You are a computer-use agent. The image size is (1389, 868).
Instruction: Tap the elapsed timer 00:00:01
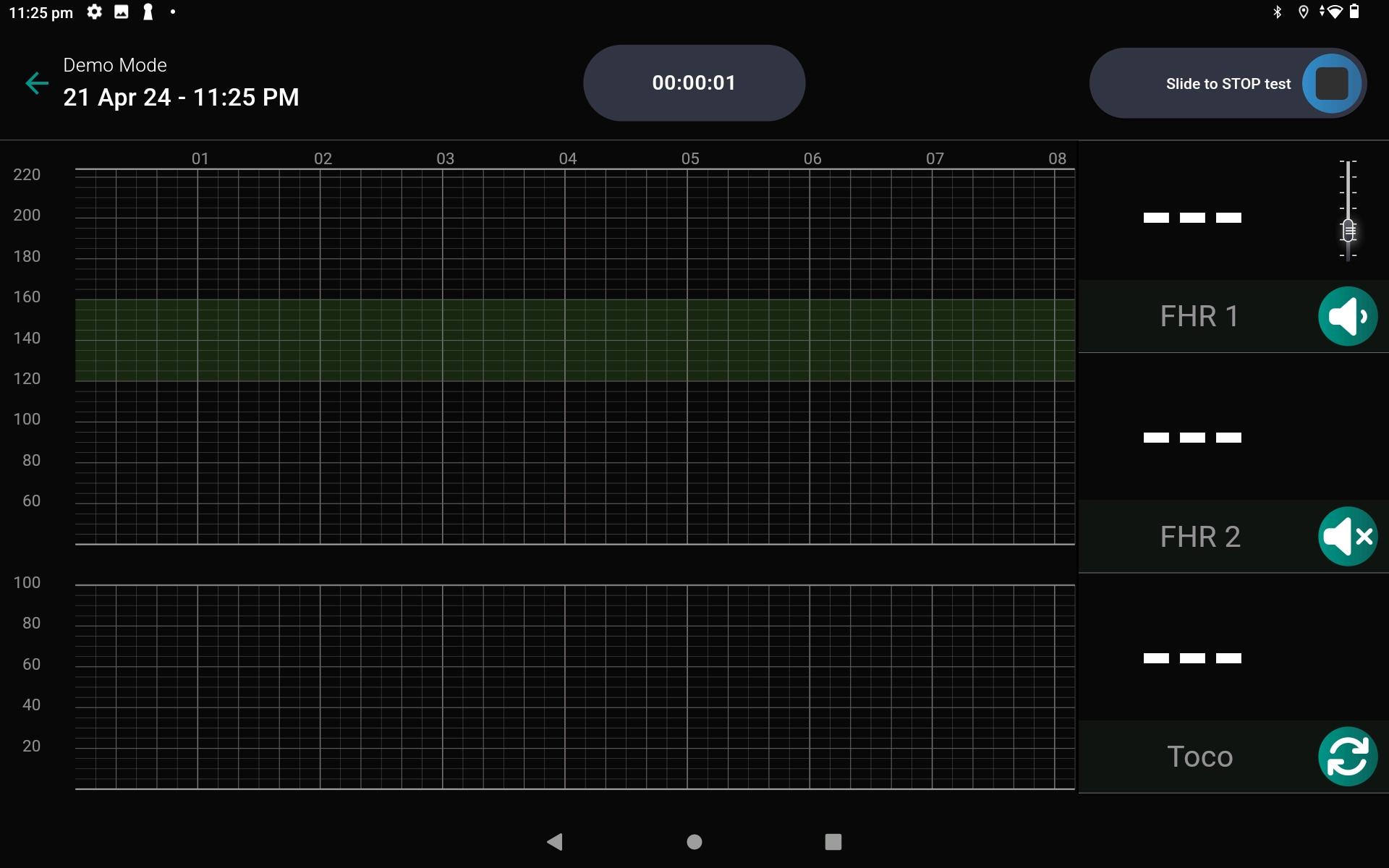[x=694, y=83]
